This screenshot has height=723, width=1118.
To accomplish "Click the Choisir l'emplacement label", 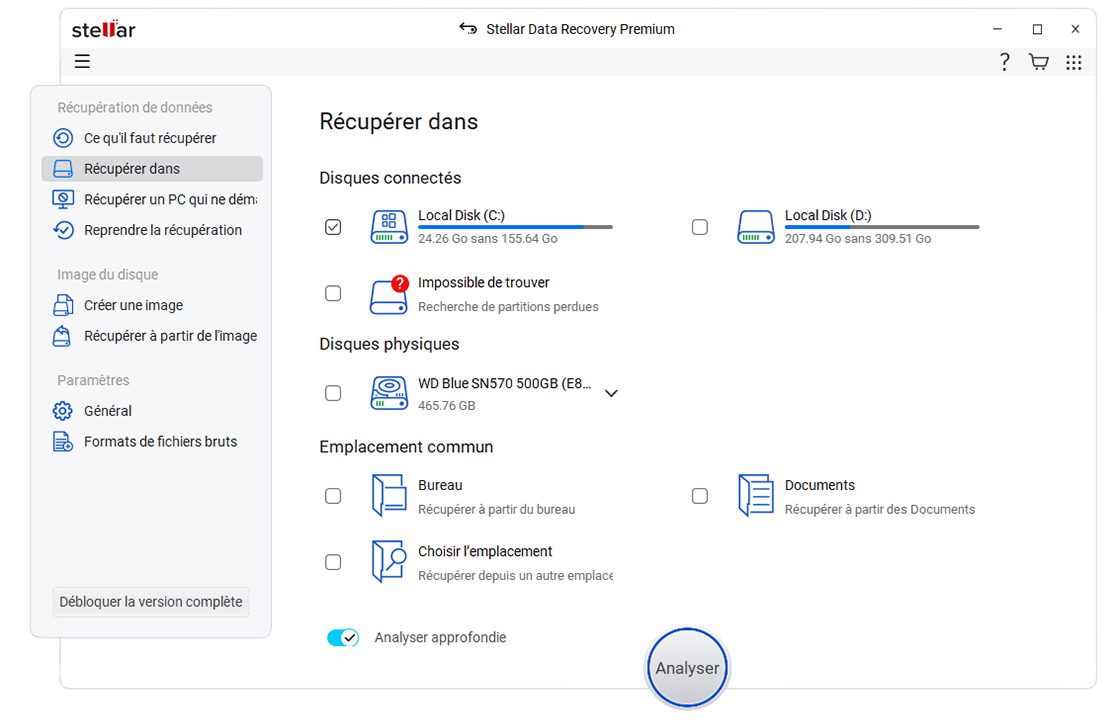I will tap(485, 551).
